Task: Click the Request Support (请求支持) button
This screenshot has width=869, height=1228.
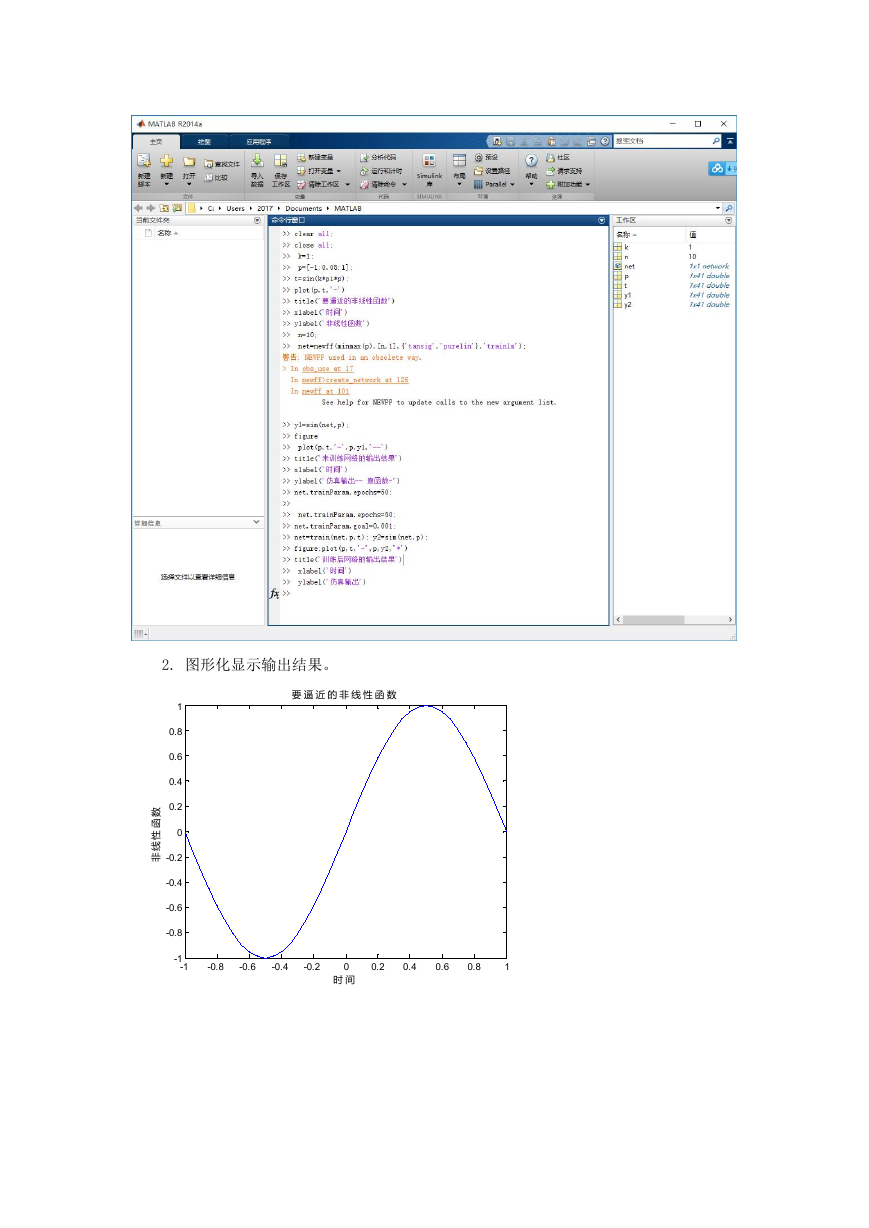Action: (x=563, y=171)
